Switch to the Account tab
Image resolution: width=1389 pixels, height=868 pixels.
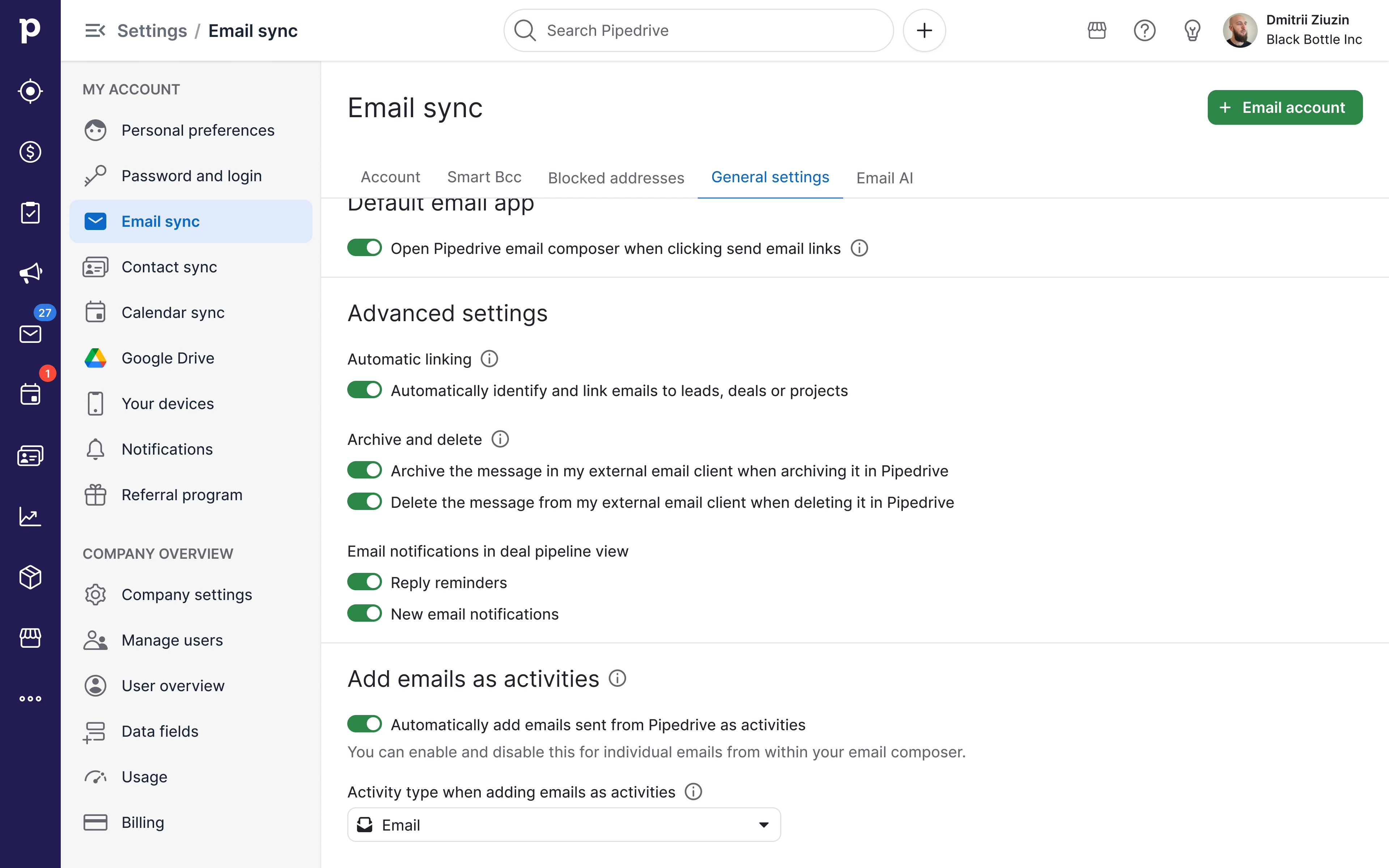(390, 177)
